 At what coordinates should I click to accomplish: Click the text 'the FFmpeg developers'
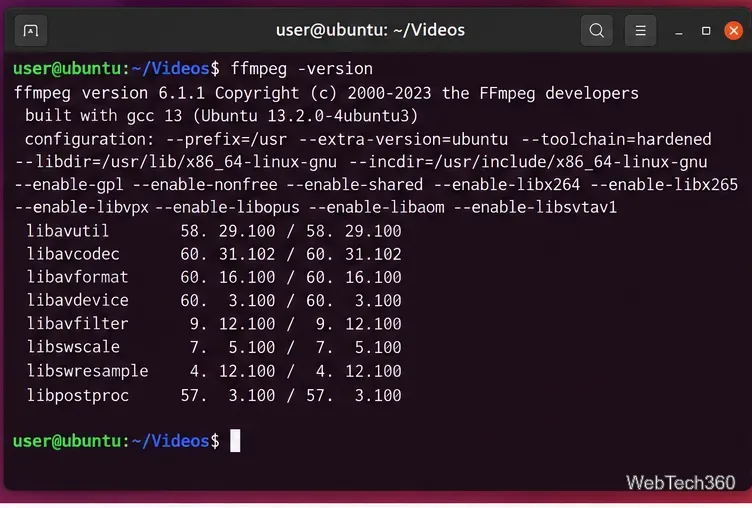tap(540, 93)
